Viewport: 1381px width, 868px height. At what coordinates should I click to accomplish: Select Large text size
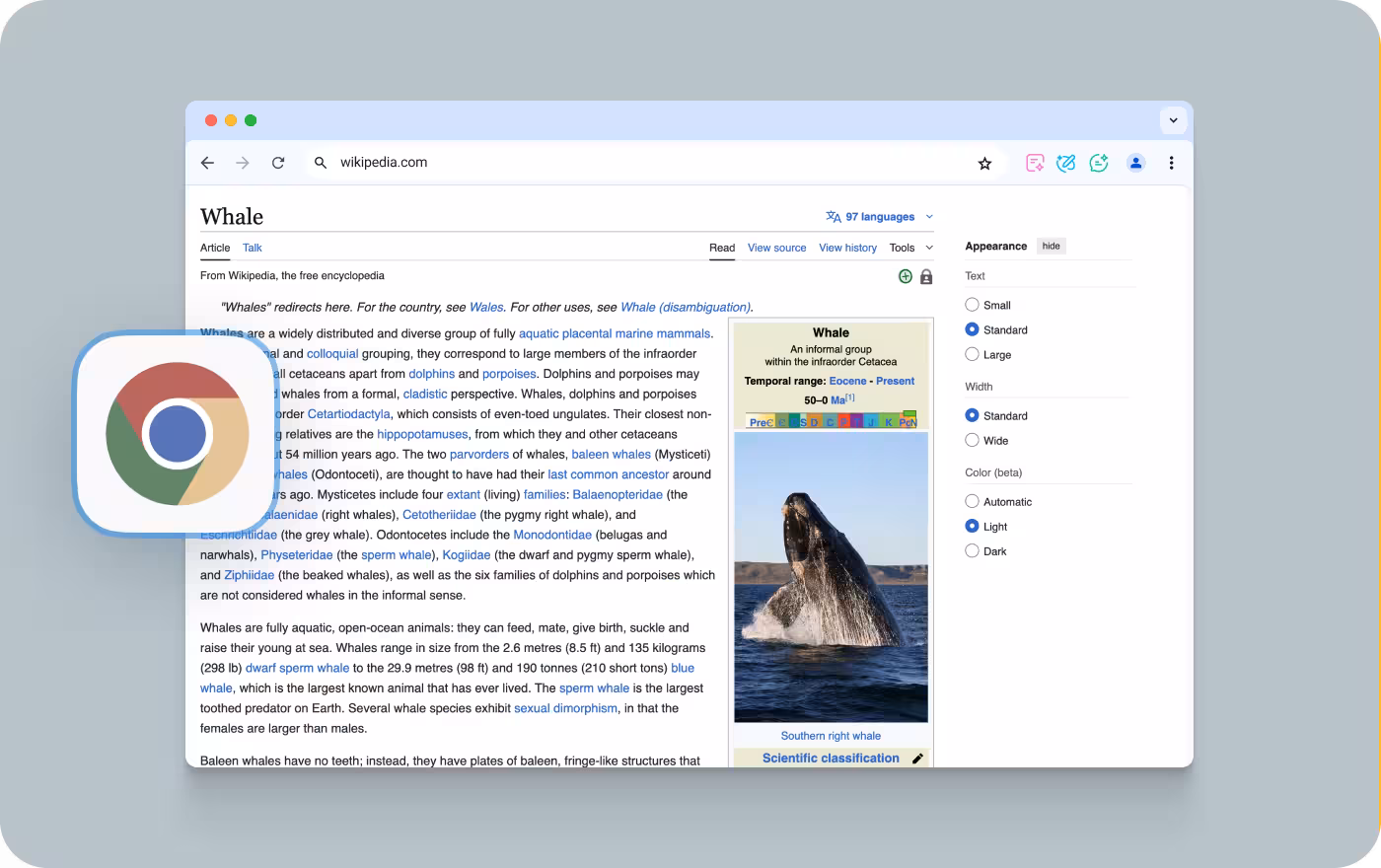pyautogui.click(x=972, y=354)
